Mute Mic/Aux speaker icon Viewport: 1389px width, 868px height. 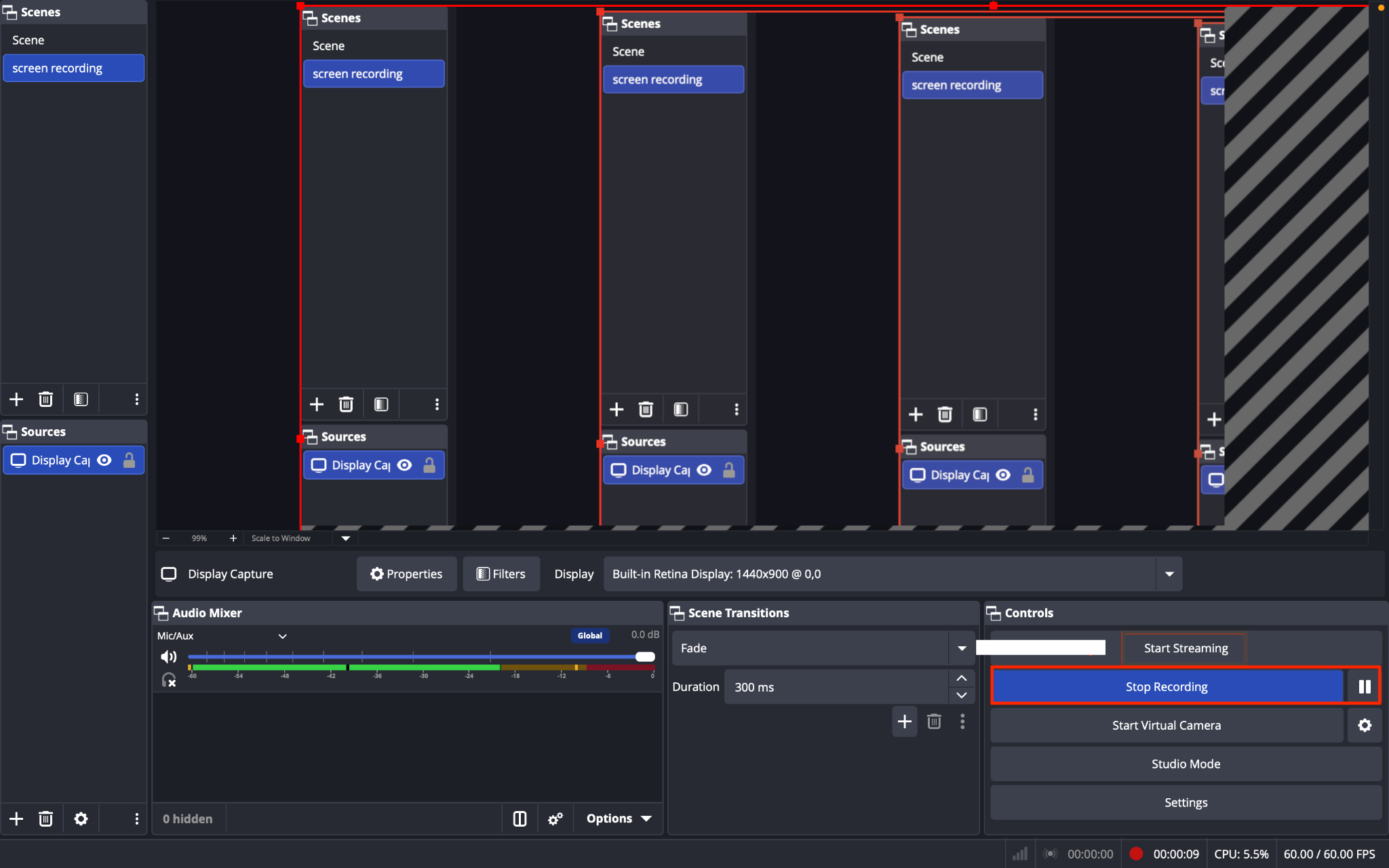[168, 656]
